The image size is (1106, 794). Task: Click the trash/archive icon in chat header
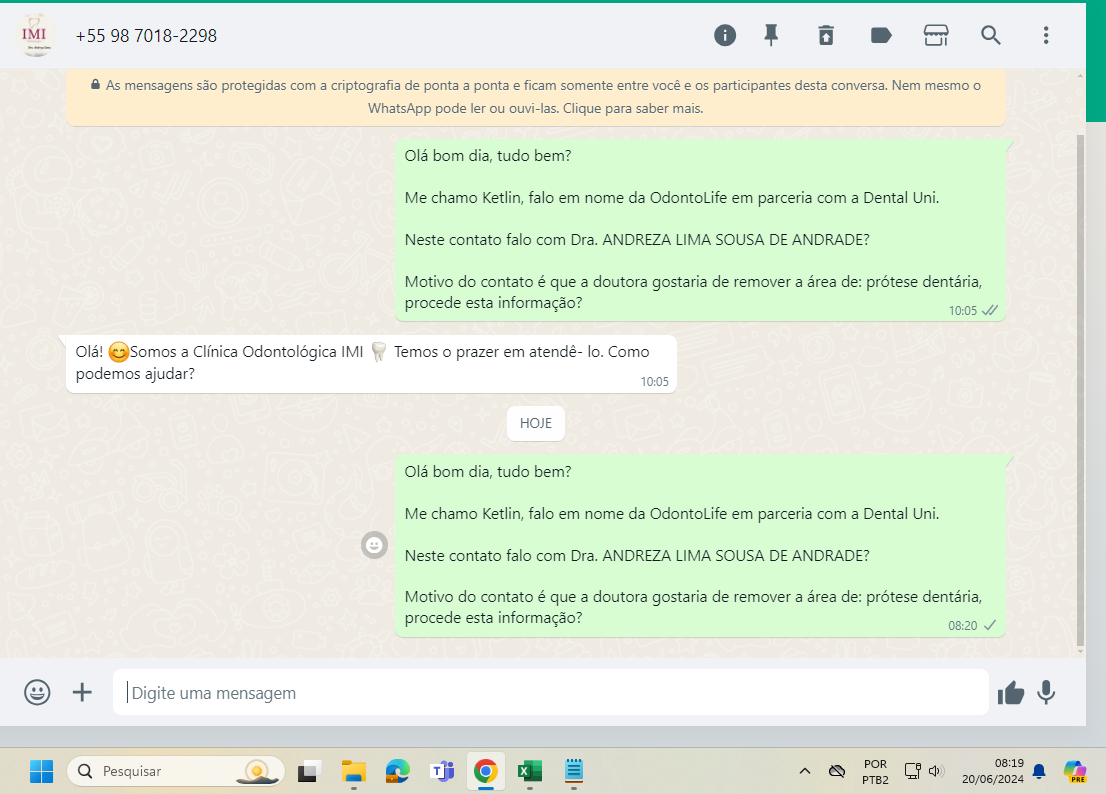pyautogui.click(x=826, y=35)
